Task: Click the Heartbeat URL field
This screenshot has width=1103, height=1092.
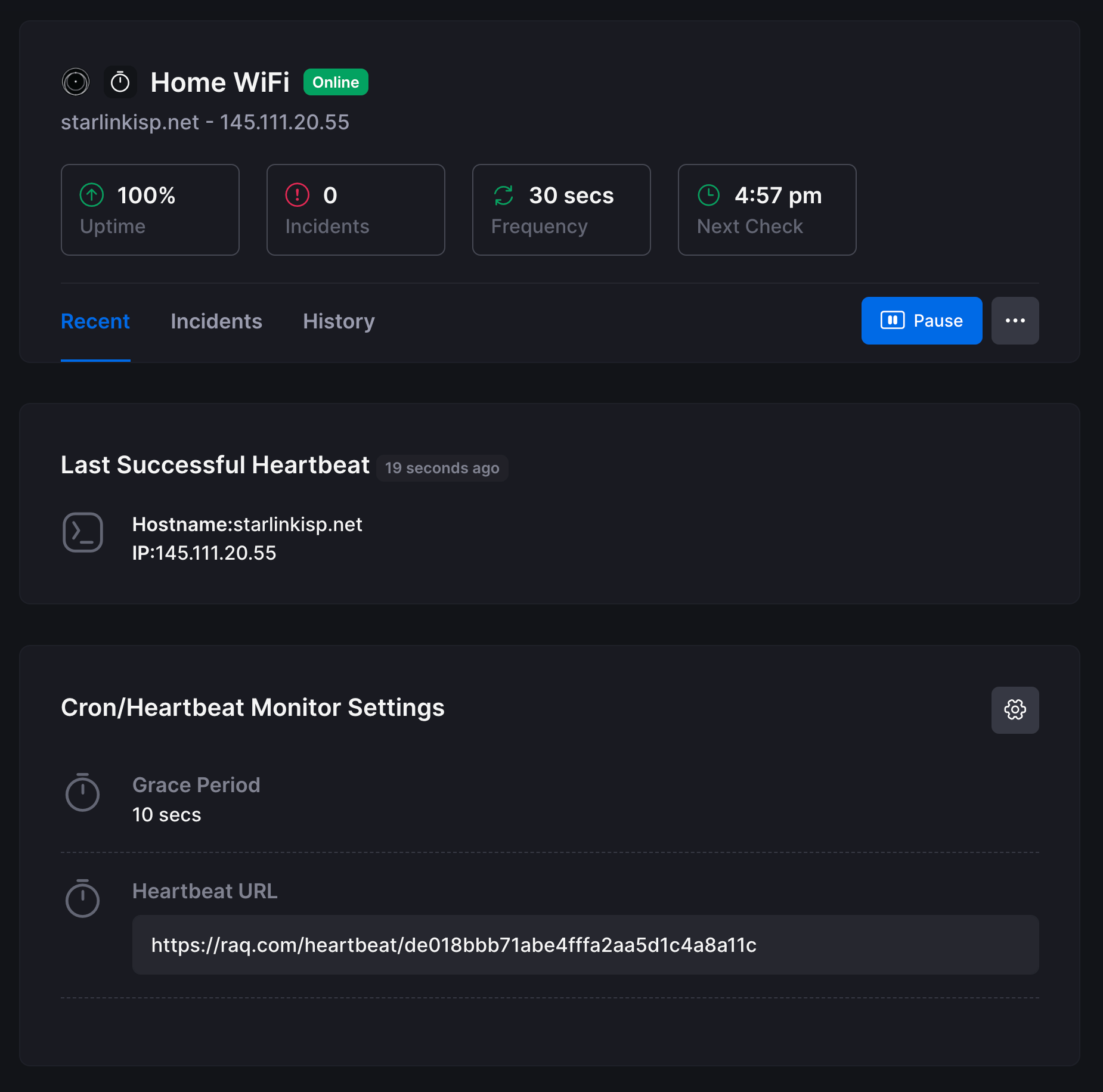Action: [585, 945]
